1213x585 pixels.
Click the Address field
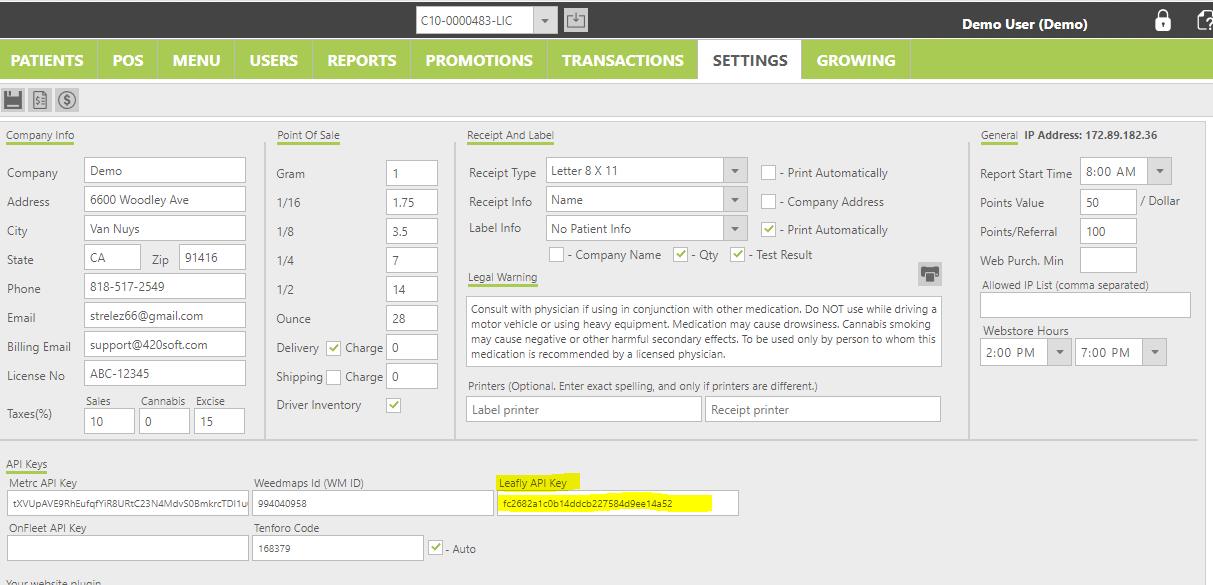(165, 200)
